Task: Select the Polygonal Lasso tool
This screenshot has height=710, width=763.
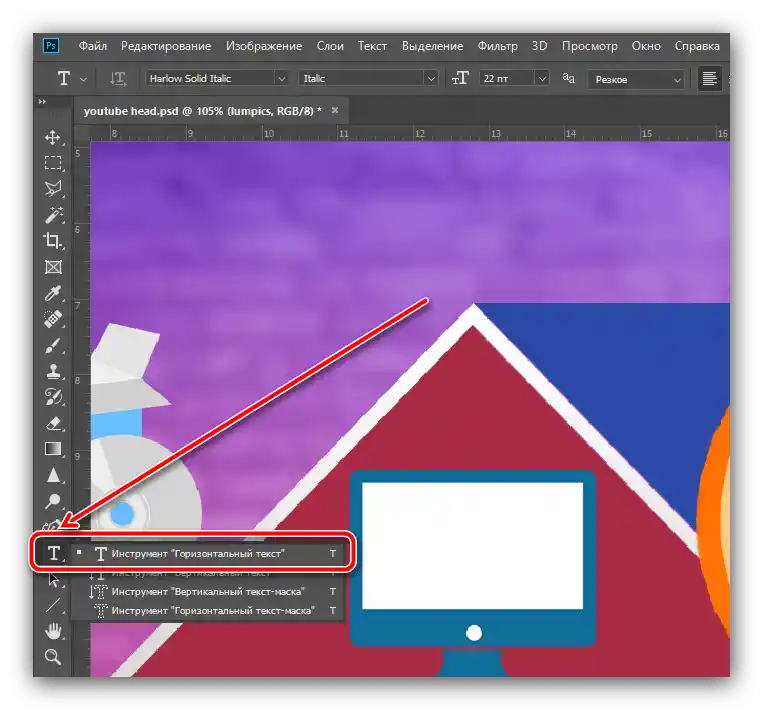Action: (x=53, y=189)
